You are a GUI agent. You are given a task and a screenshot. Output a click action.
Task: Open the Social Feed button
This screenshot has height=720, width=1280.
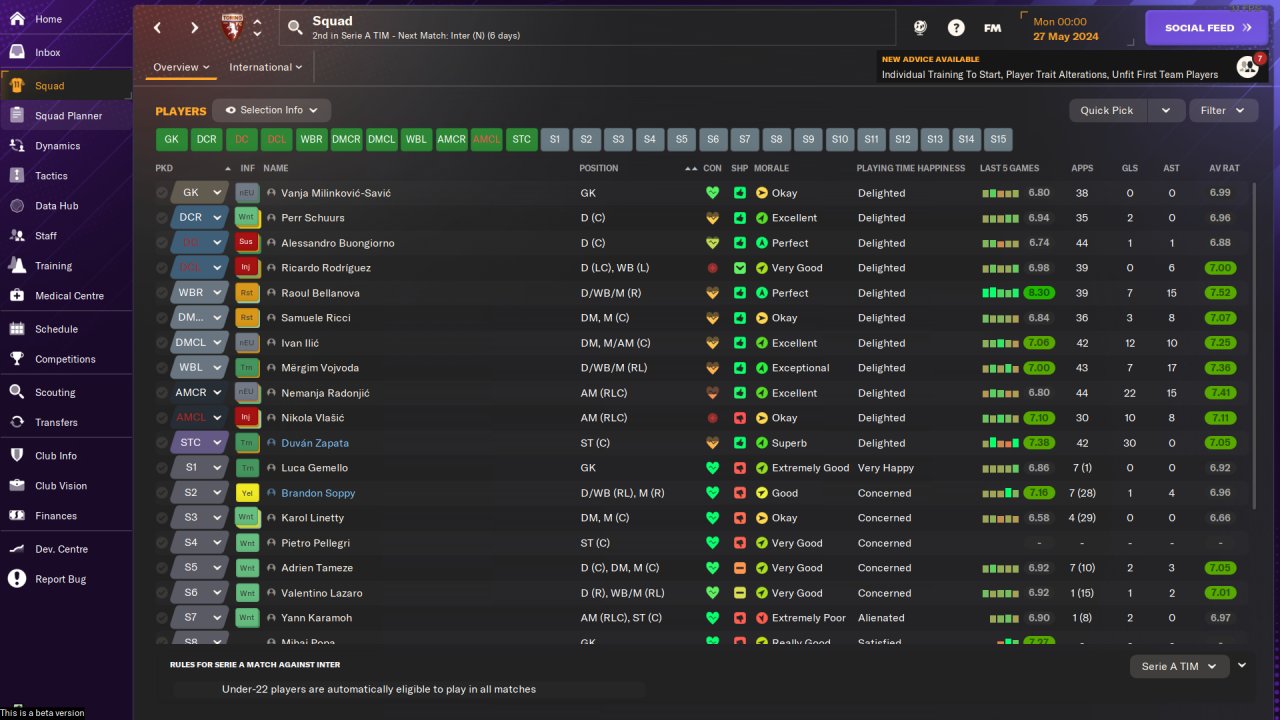point(1207,28)
